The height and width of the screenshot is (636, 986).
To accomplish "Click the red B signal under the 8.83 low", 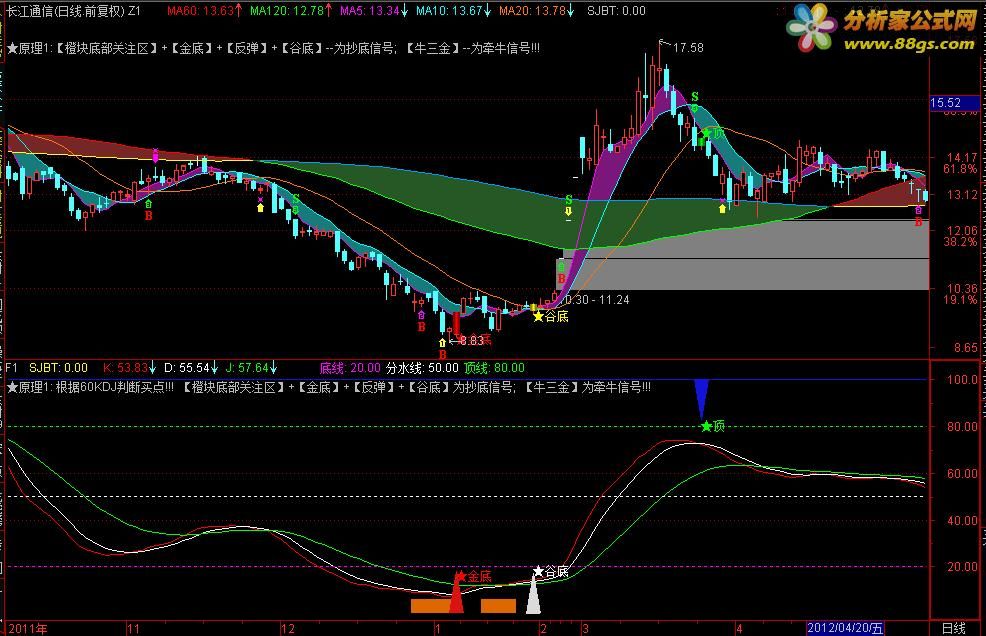I will (442, 354).
